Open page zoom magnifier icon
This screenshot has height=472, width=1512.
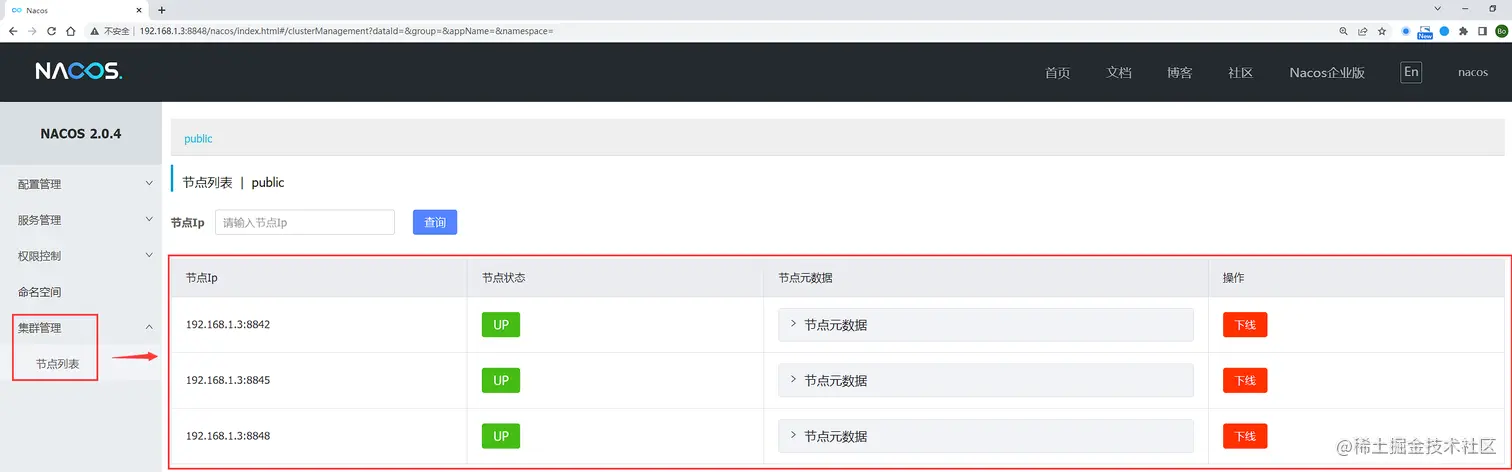click(x=1343, y=31)
